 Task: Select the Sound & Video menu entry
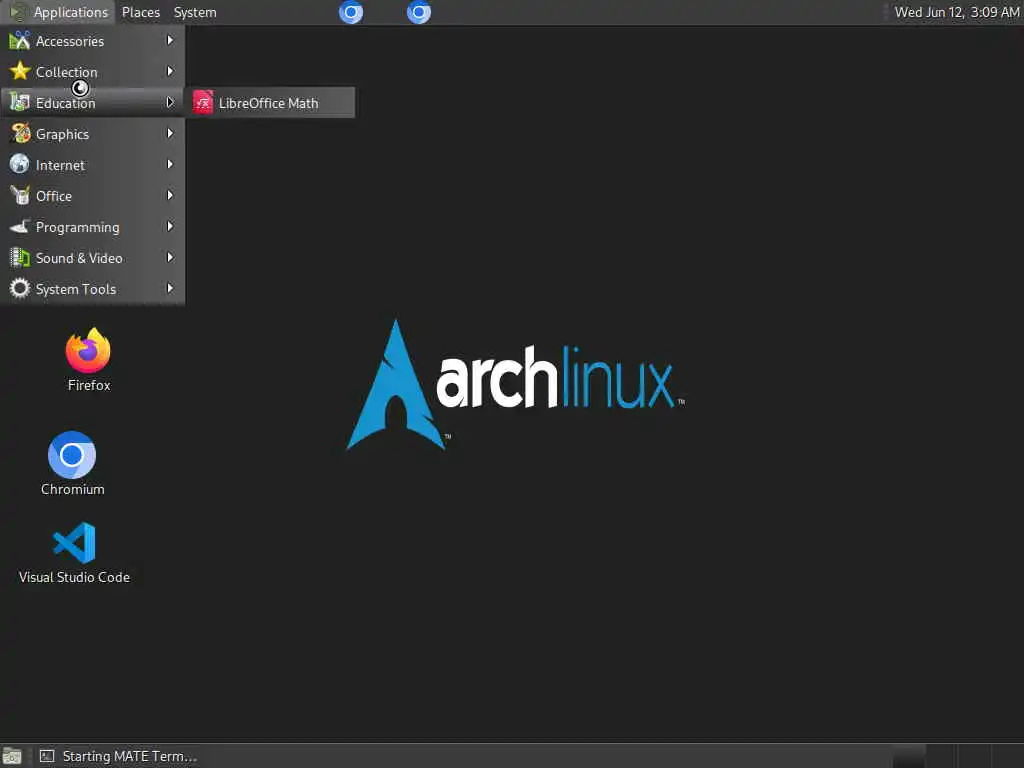[x=93, y=257]
